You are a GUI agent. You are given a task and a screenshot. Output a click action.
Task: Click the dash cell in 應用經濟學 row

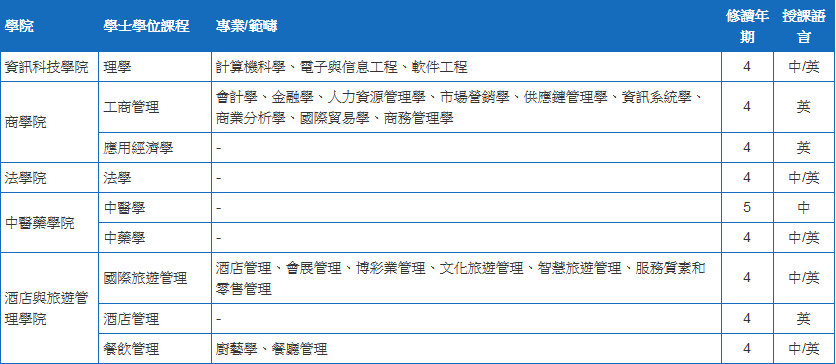pyautogui.click(x=466, y=148)
